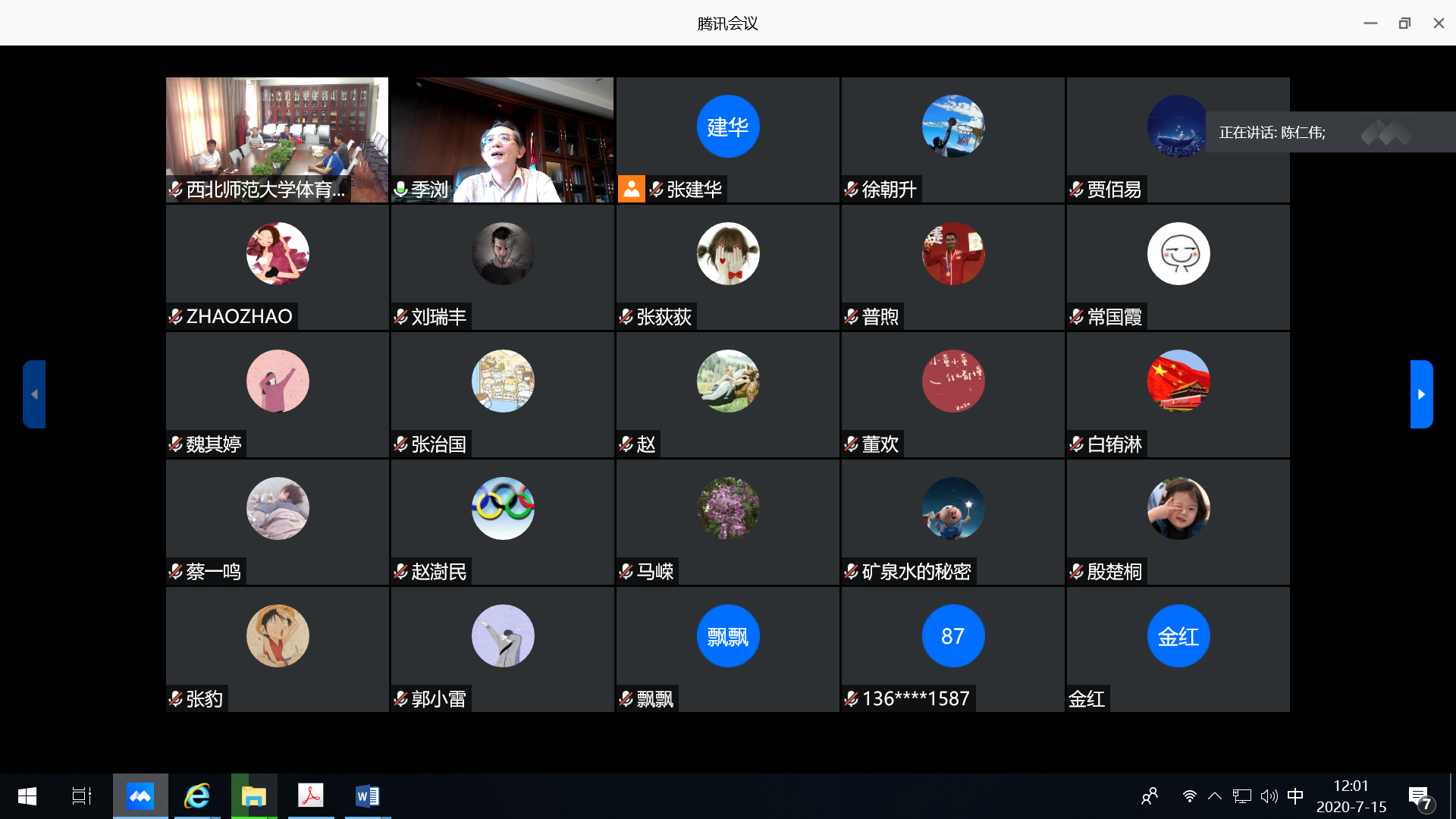Screen dimensions: 1456x819
Task: Click the 建华 blue avatar
Action: 727,126
